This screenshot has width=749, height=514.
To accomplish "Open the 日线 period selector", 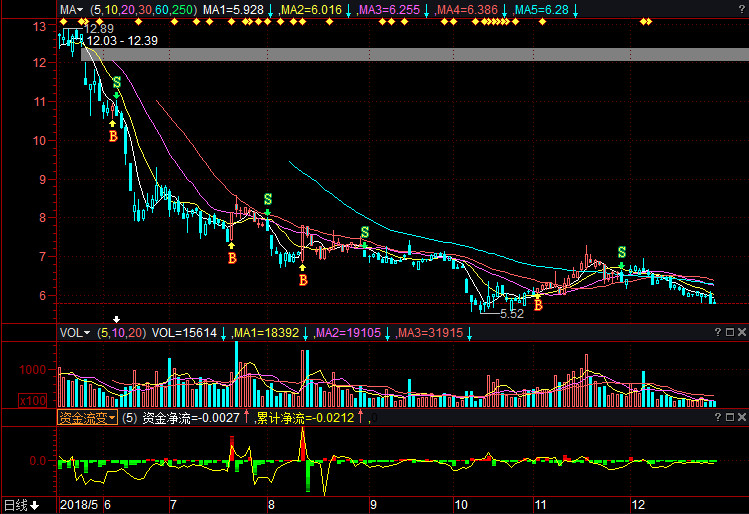I will coord(20,504).
